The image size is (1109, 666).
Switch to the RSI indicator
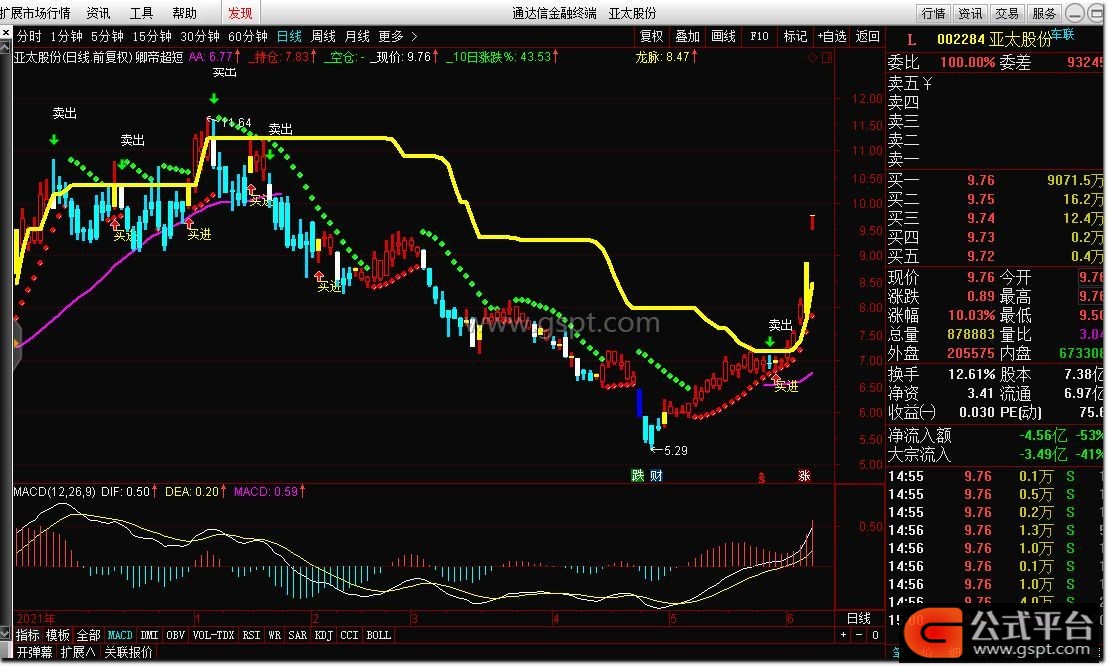click(x=251, y=635)
